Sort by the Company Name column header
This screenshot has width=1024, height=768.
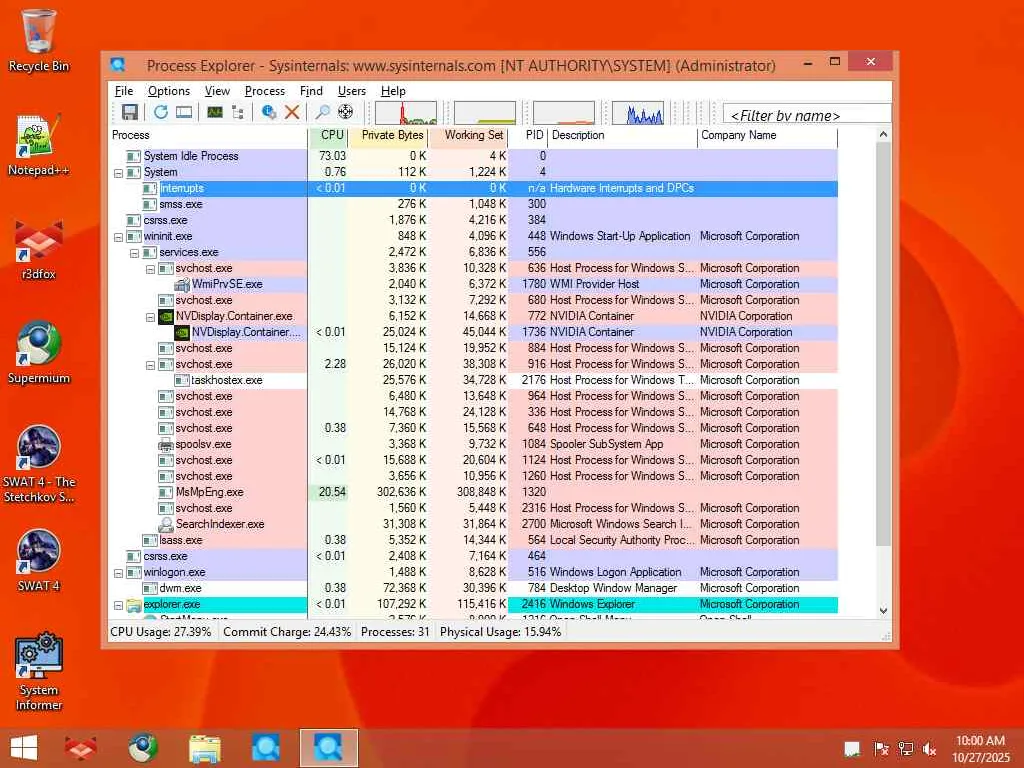(768, 136)
